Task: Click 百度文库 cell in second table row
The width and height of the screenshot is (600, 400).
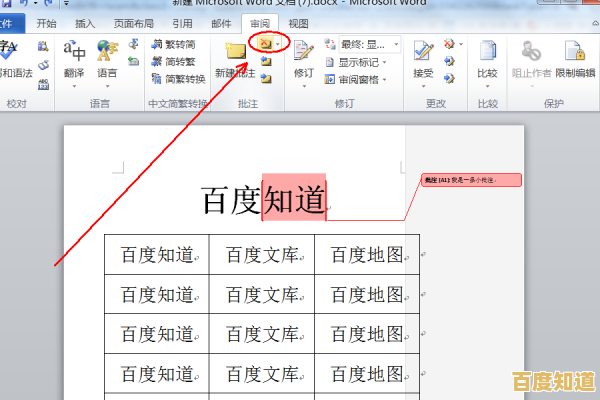Action: (x=262, y=294)
